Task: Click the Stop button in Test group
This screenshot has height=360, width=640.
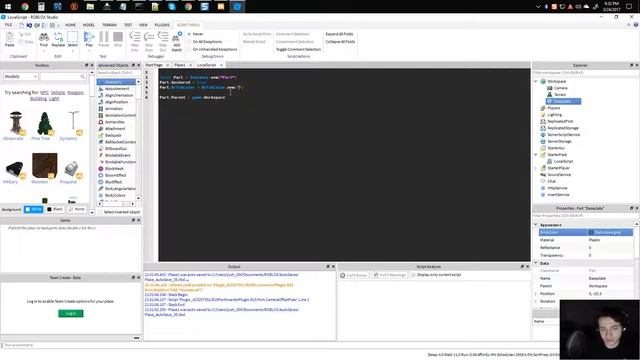Action: click(118, 37)
